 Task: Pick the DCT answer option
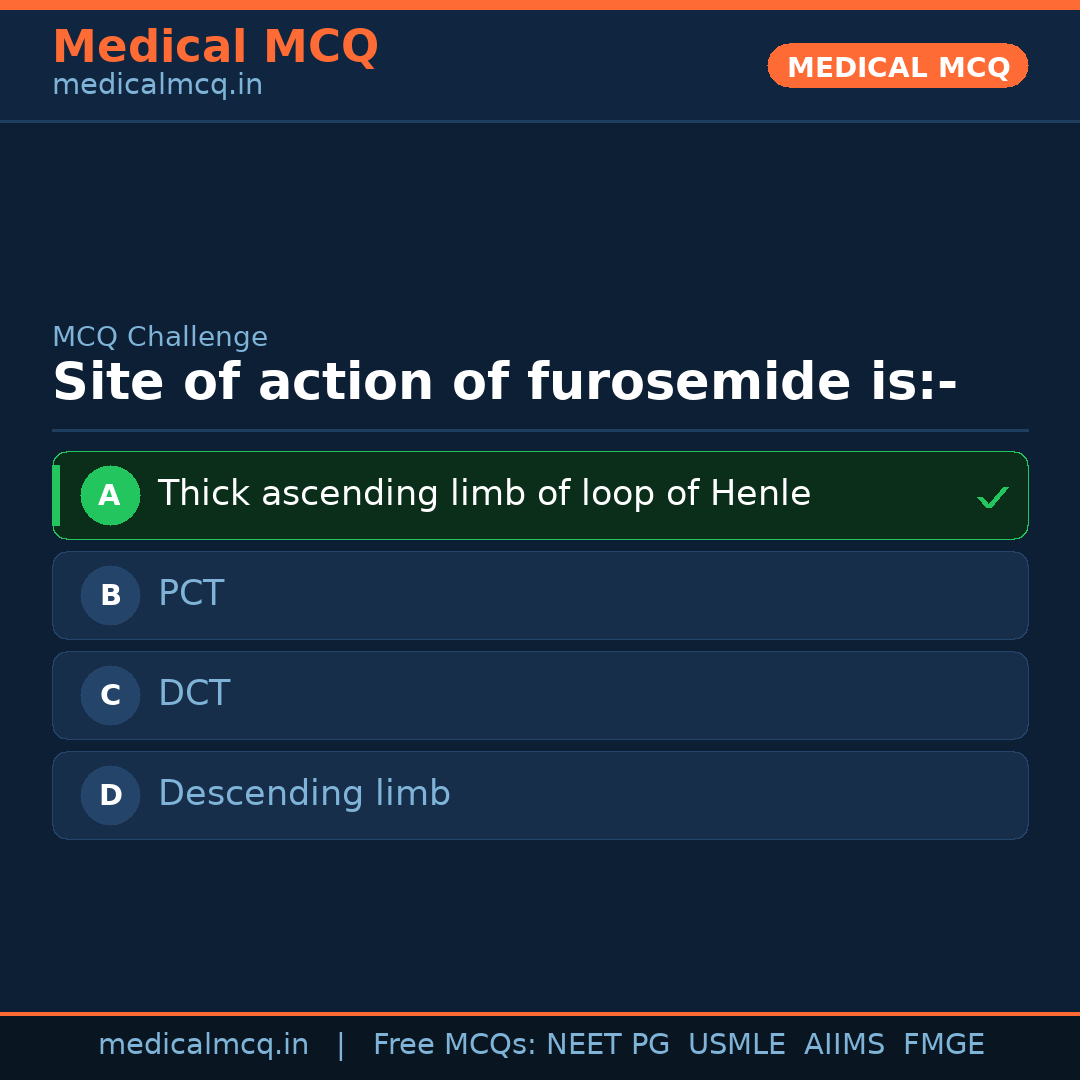pos(194,694)
